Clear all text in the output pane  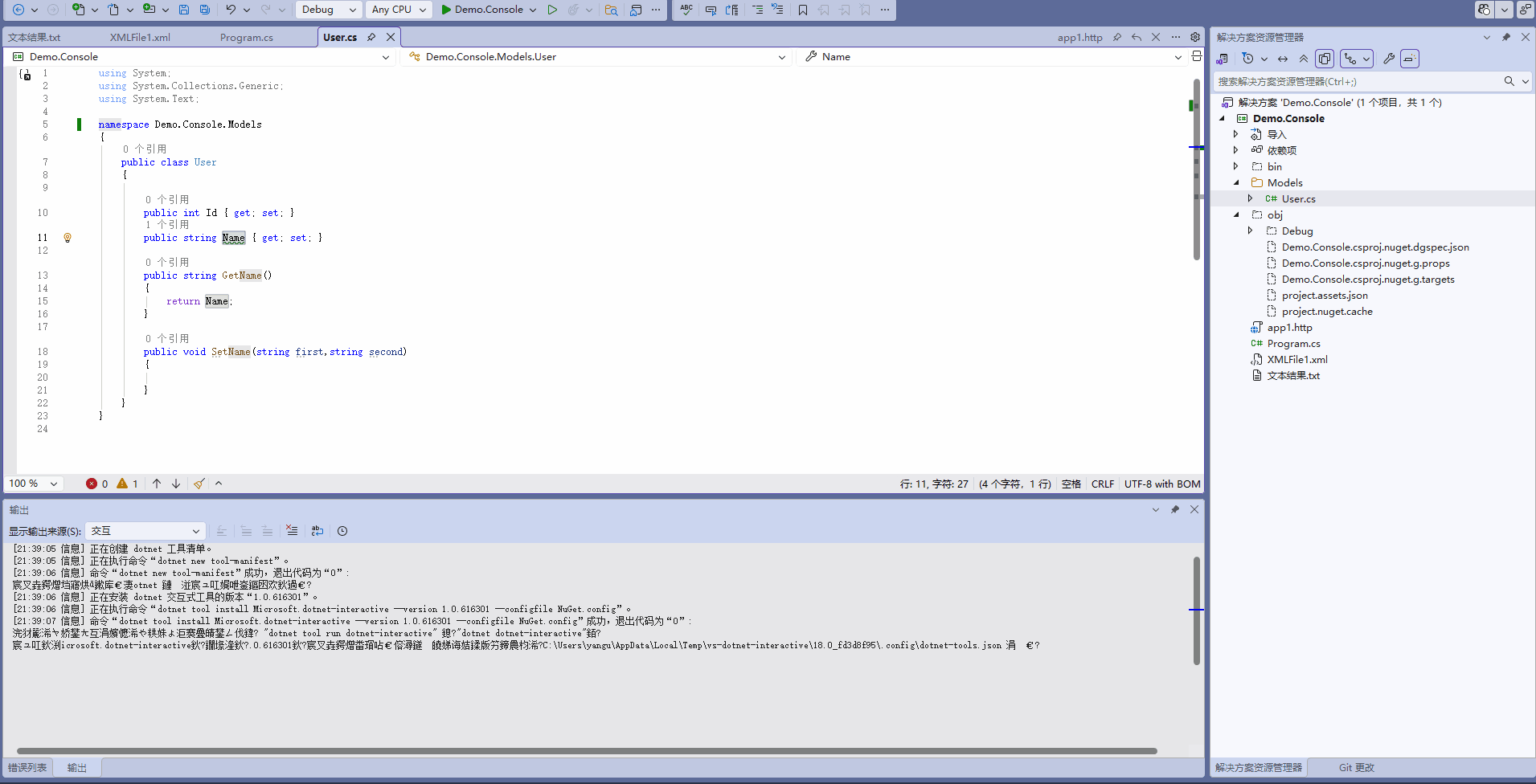292,531
